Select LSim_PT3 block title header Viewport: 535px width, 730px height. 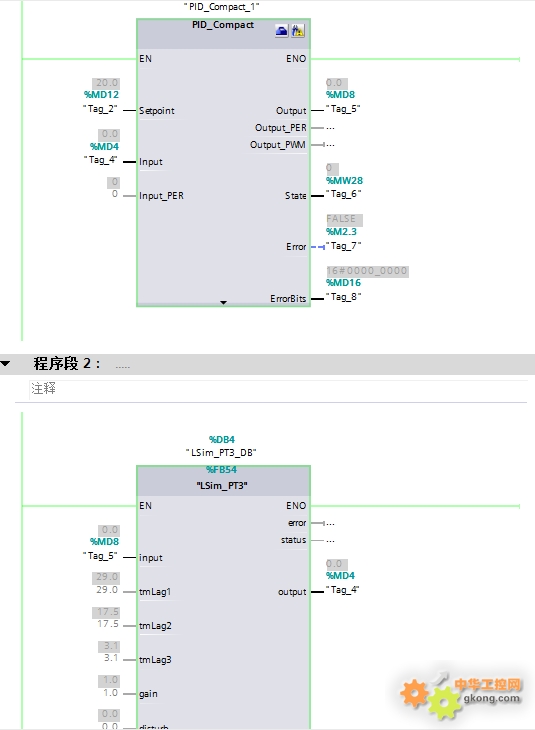222,486
